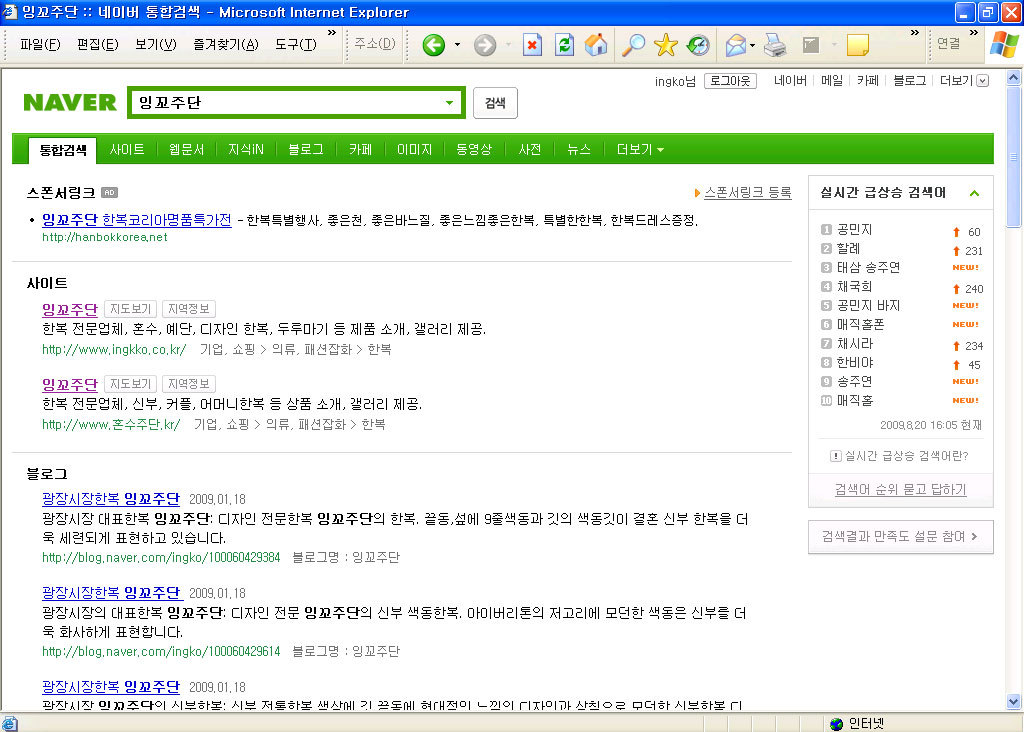Screen dimensions: 1024x732
Task: Open 검색어 순위 묻고 답하기 link
Action: [x=900, y=489]
